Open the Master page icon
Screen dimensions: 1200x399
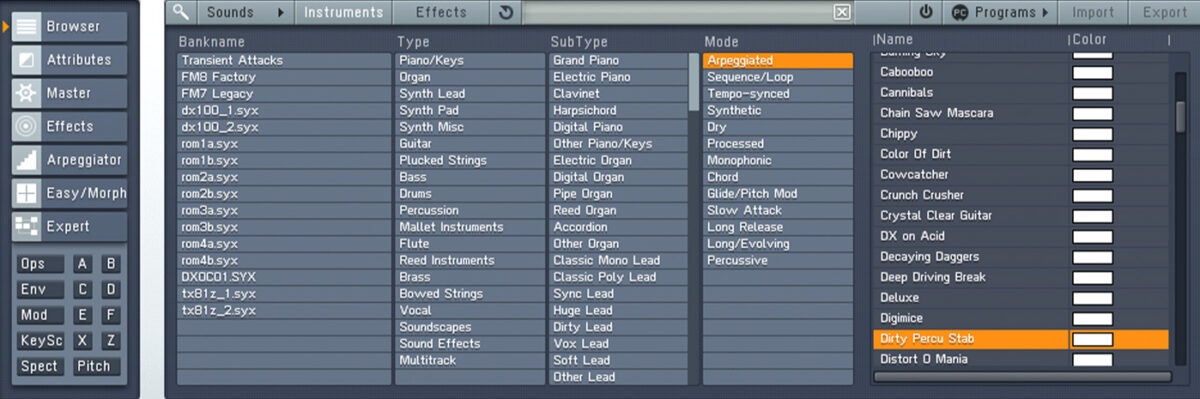(27, 93)
